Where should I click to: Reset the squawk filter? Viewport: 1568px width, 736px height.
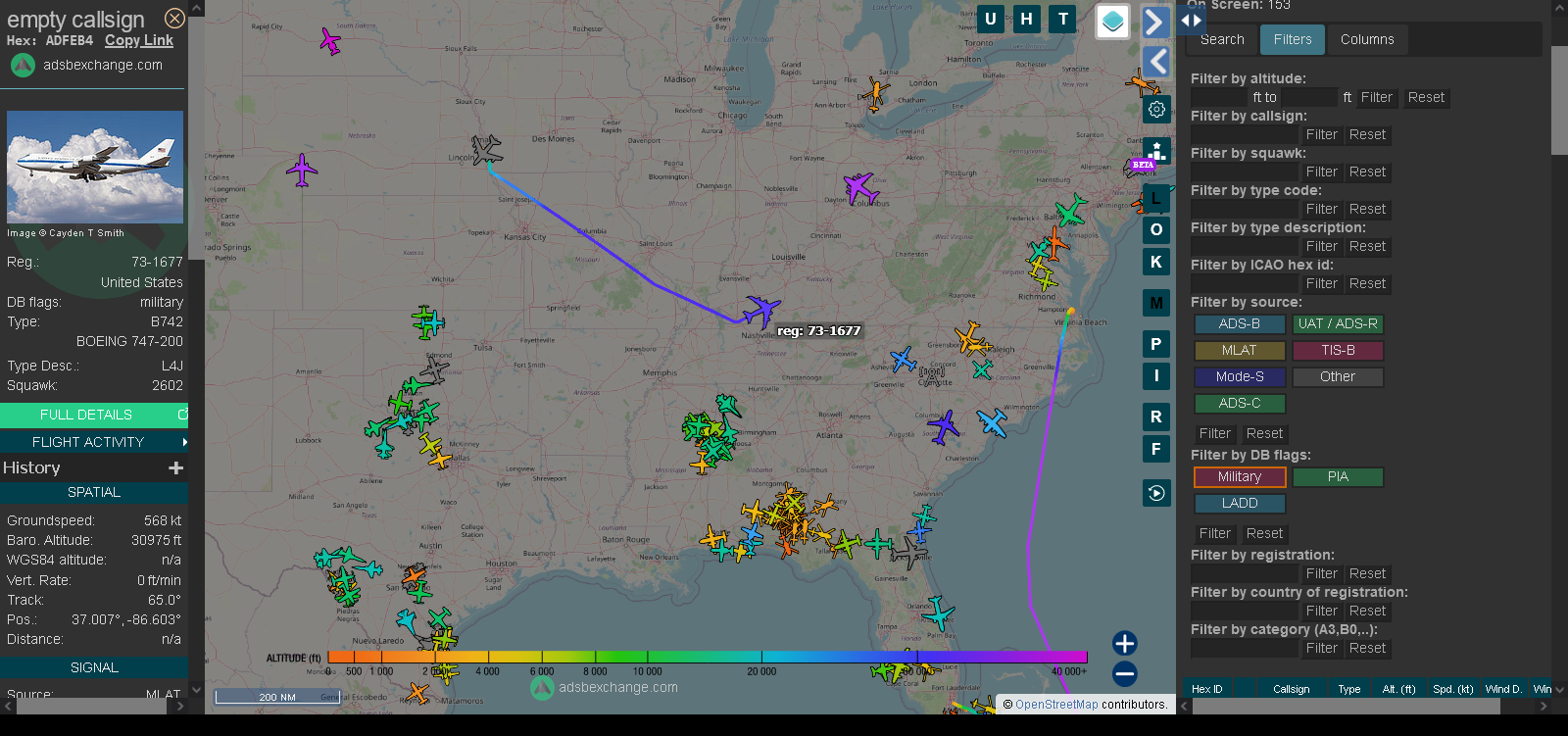point(1367,172)
